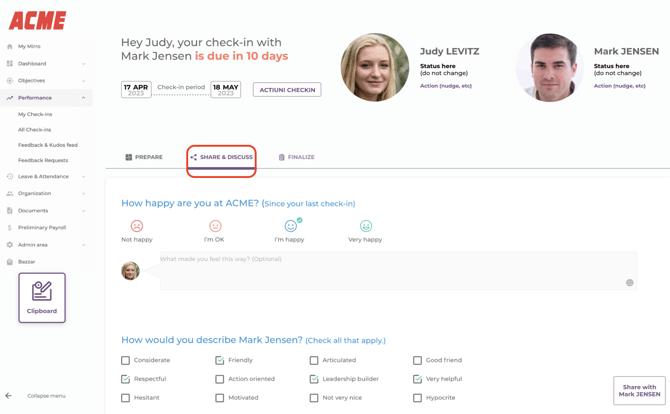Screen dimensions: 670x414
Task: Click the Organization people icon
Action: click(9, 193)
